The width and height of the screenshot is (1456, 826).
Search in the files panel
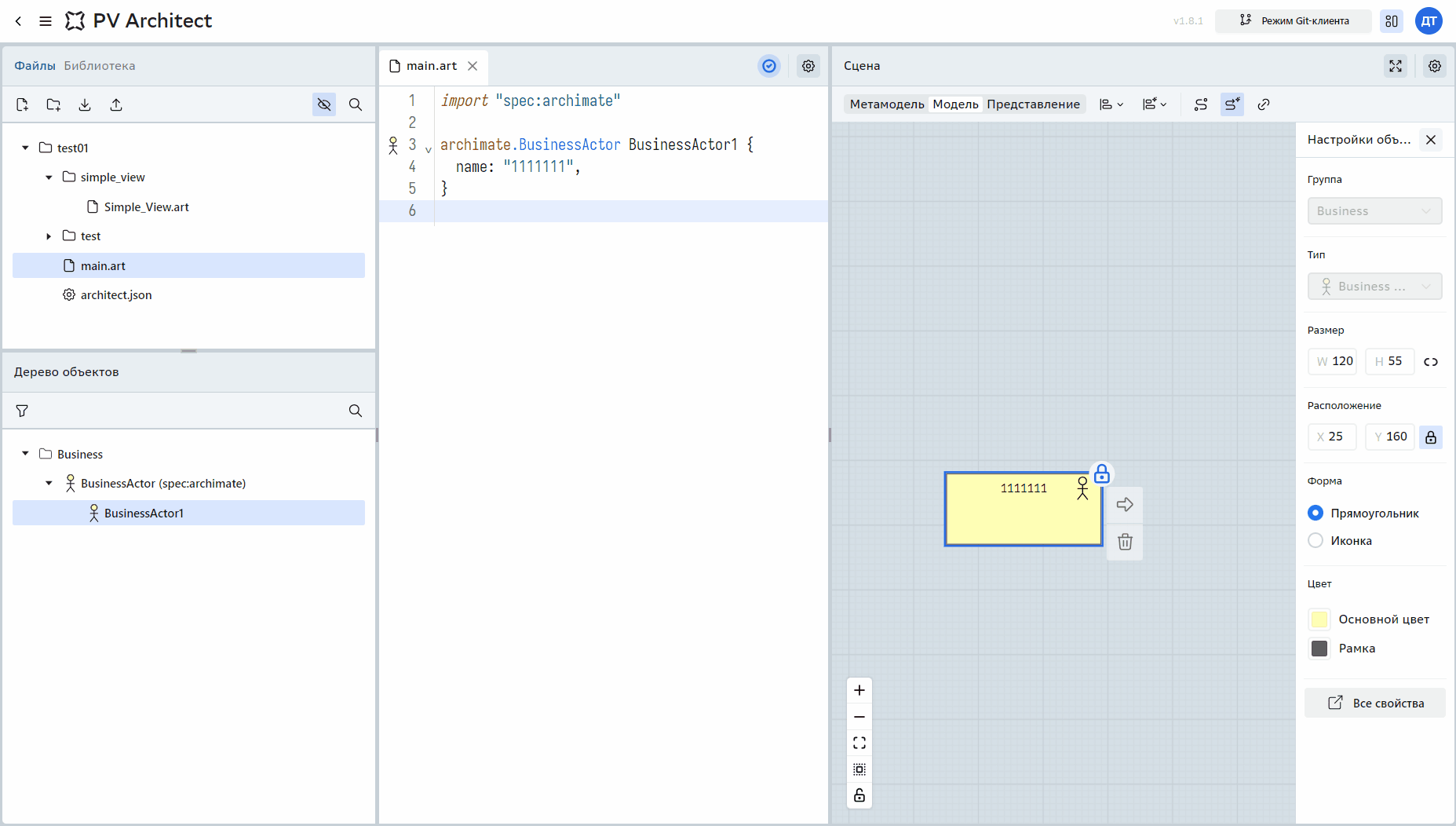coord(356,104)
